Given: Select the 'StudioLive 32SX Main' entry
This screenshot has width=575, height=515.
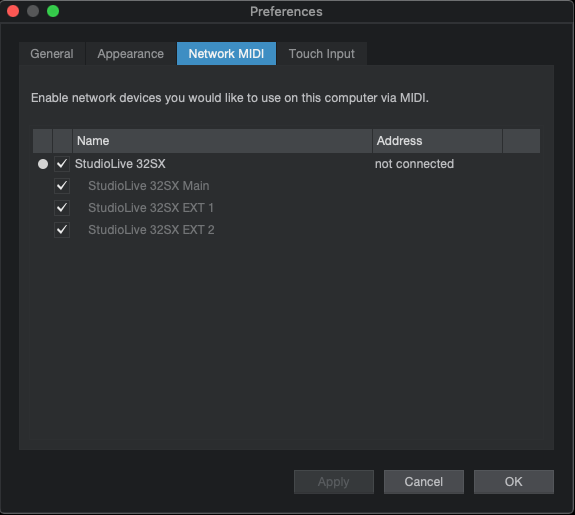Looking at the screenshot, I should tap(149, 186).
